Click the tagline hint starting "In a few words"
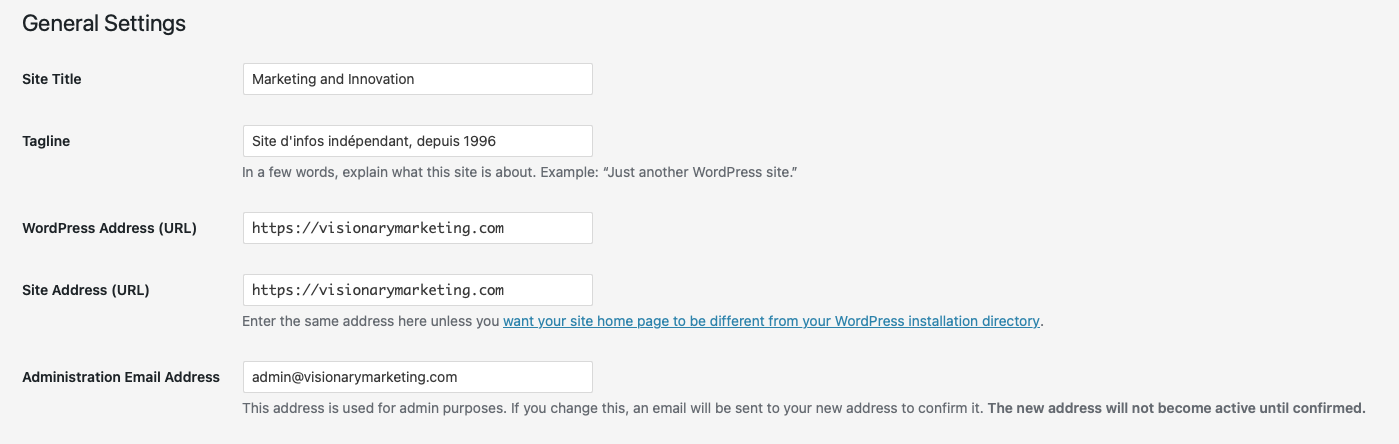 pyautogui.click(x=519, y=172)
